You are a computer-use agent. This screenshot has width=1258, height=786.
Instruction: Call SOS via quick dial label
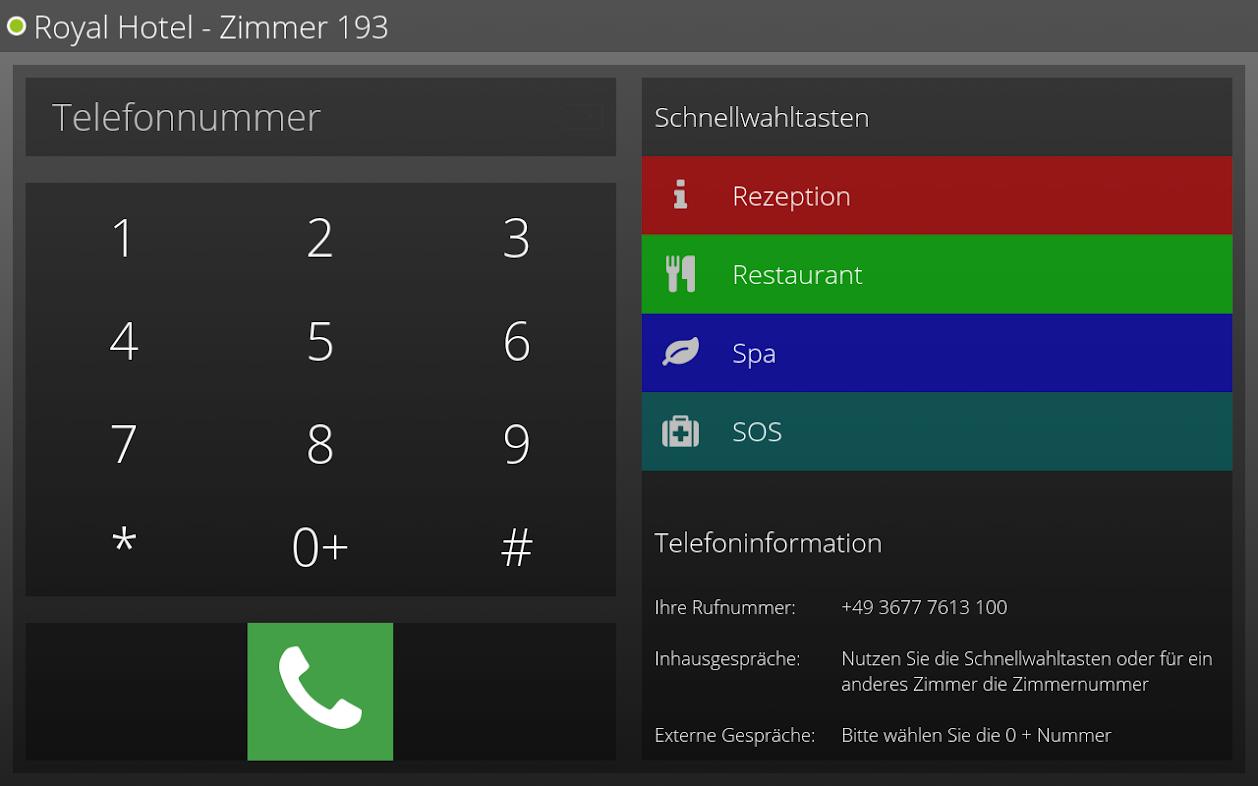click(x=757, y=432)
